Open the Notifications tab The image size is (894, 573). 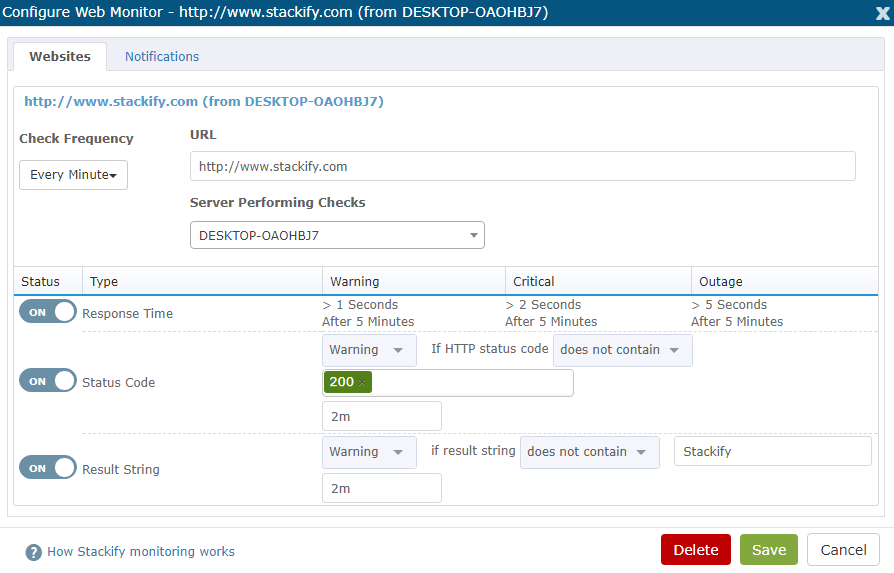point(162,56)
